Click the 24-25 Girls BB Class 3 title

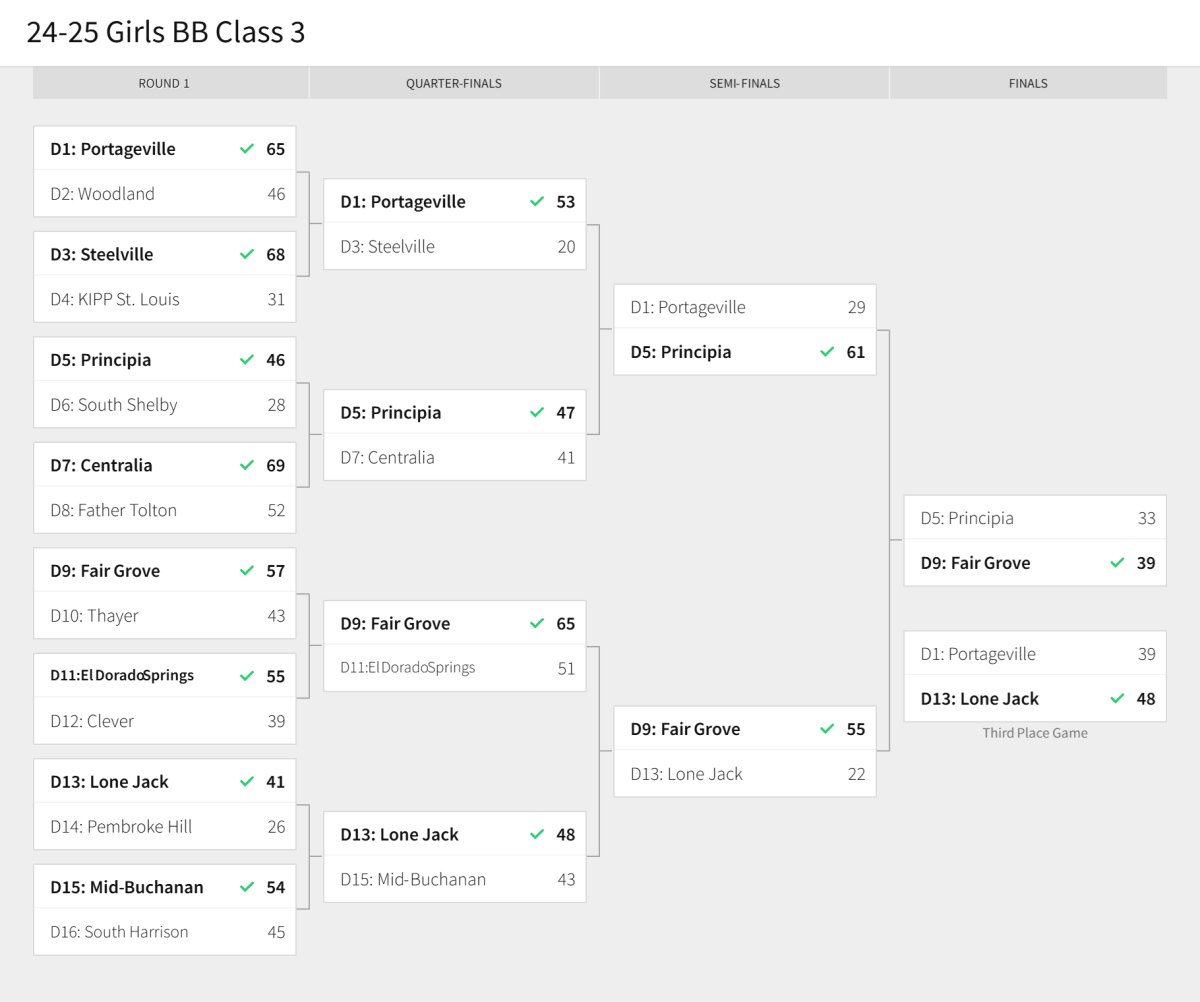(166, 32)
